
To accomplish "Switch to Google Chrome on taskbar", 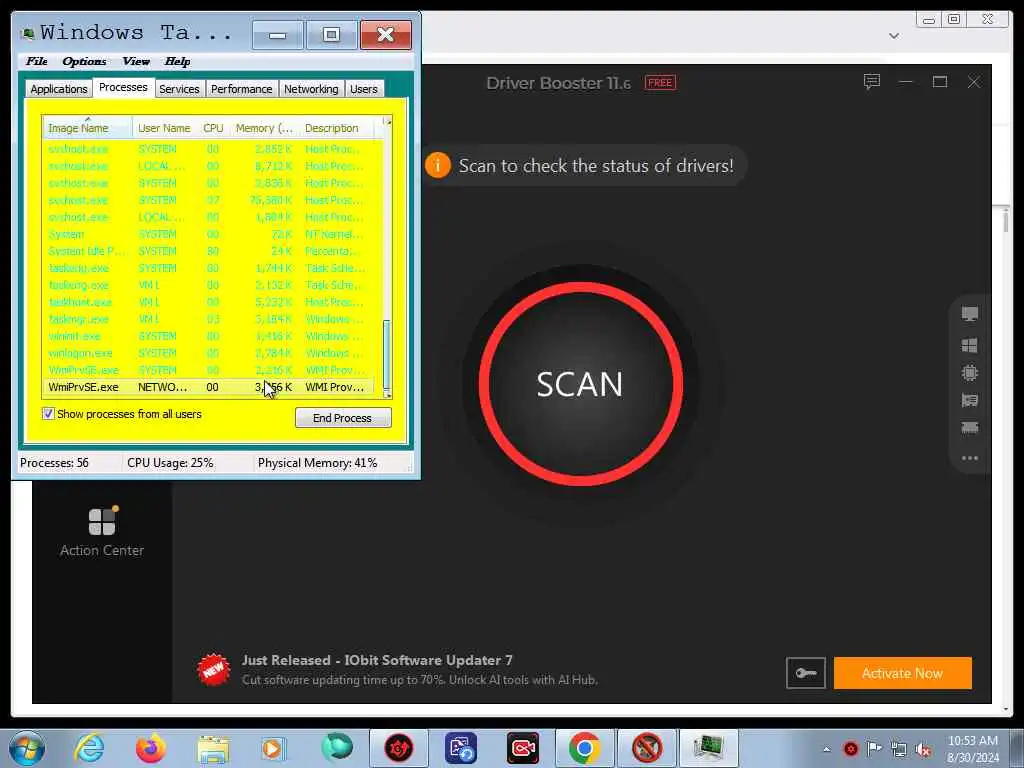I will (584, 748).
